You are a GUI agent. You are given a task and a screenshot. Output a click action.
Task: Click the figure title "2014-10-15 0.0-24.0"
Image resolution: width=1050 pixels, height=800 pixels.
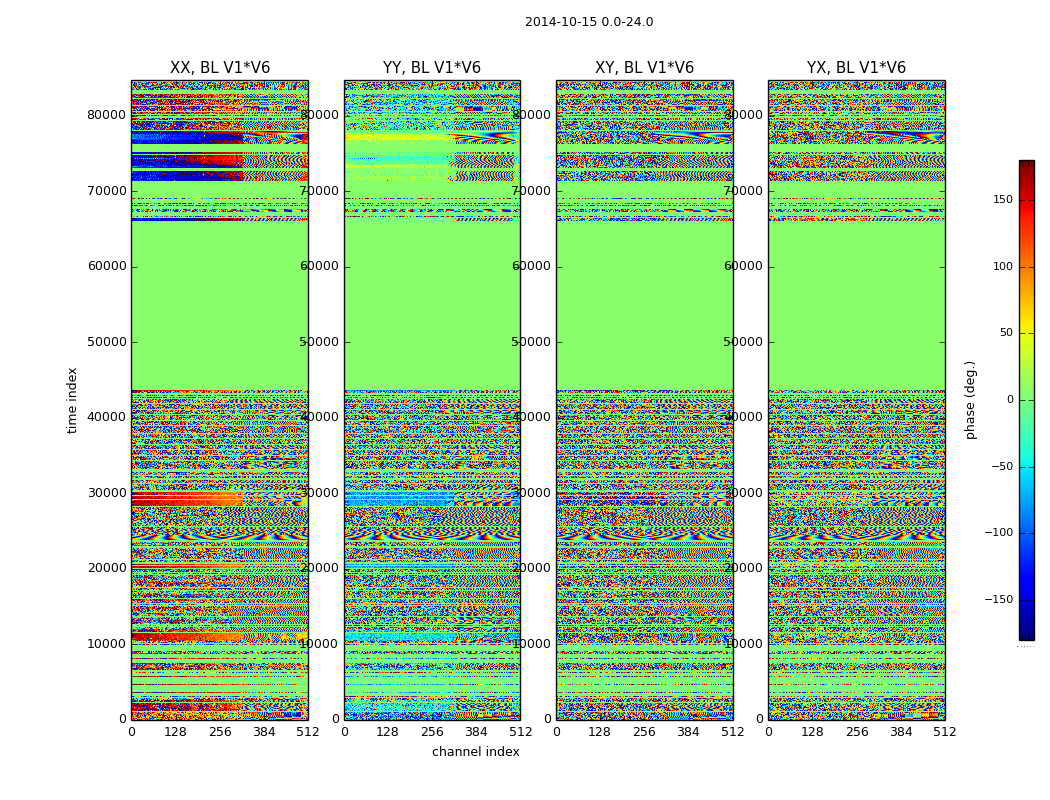point(589,22)
